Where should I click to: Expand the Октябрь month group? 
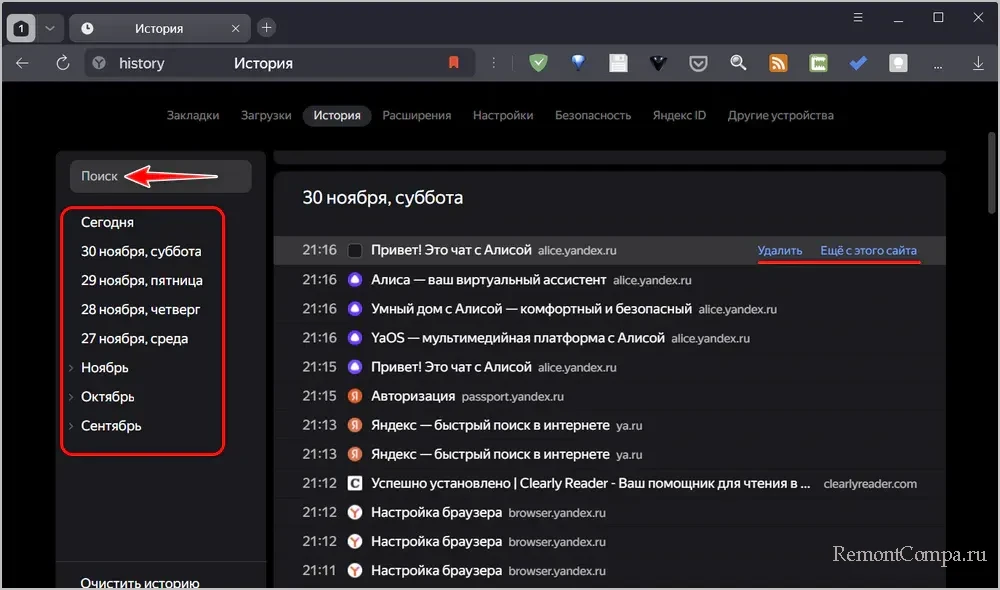click(x=71, y=397)
